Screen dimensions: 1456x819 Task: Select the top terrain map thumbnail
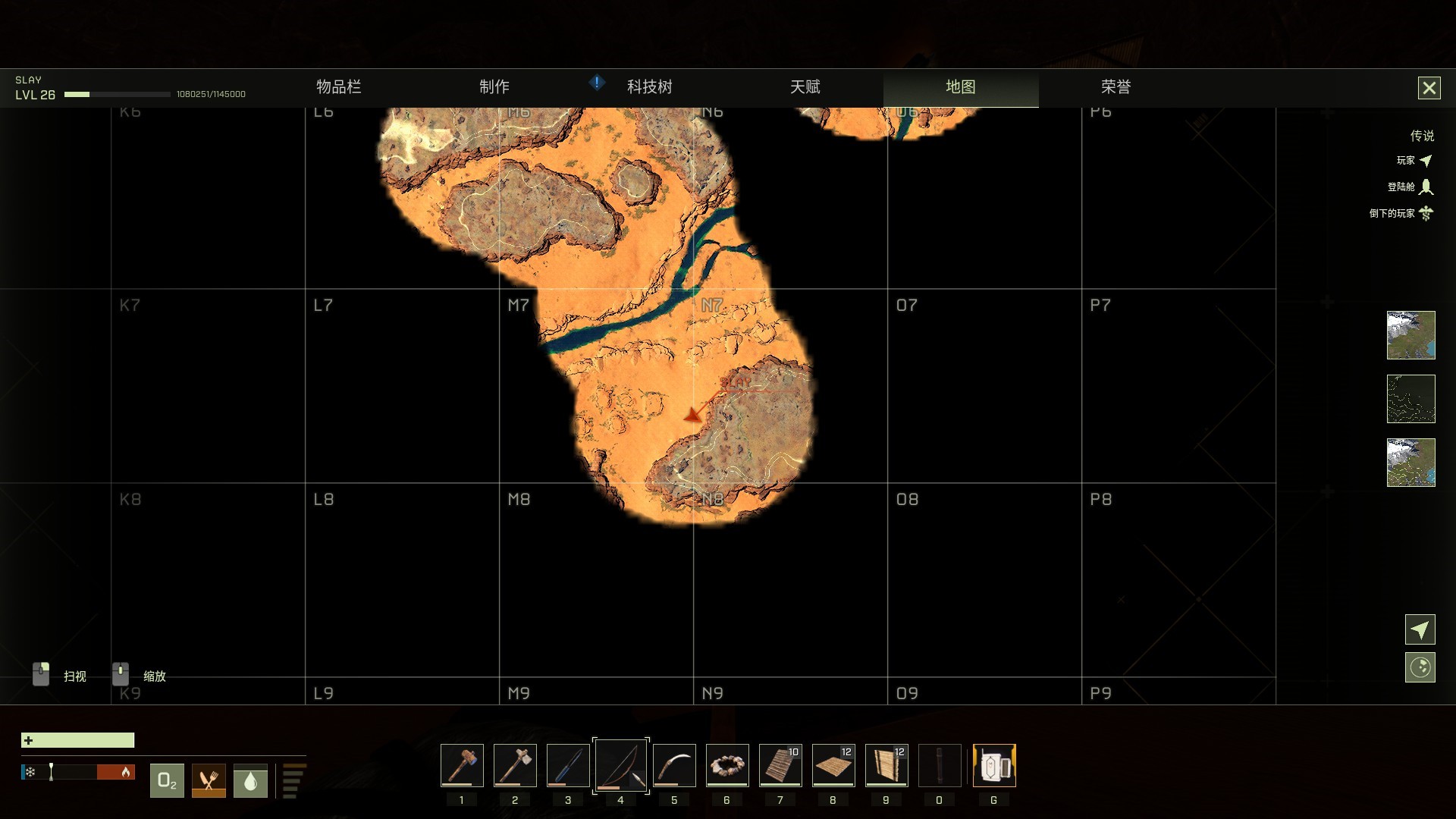coord(1411,335)
